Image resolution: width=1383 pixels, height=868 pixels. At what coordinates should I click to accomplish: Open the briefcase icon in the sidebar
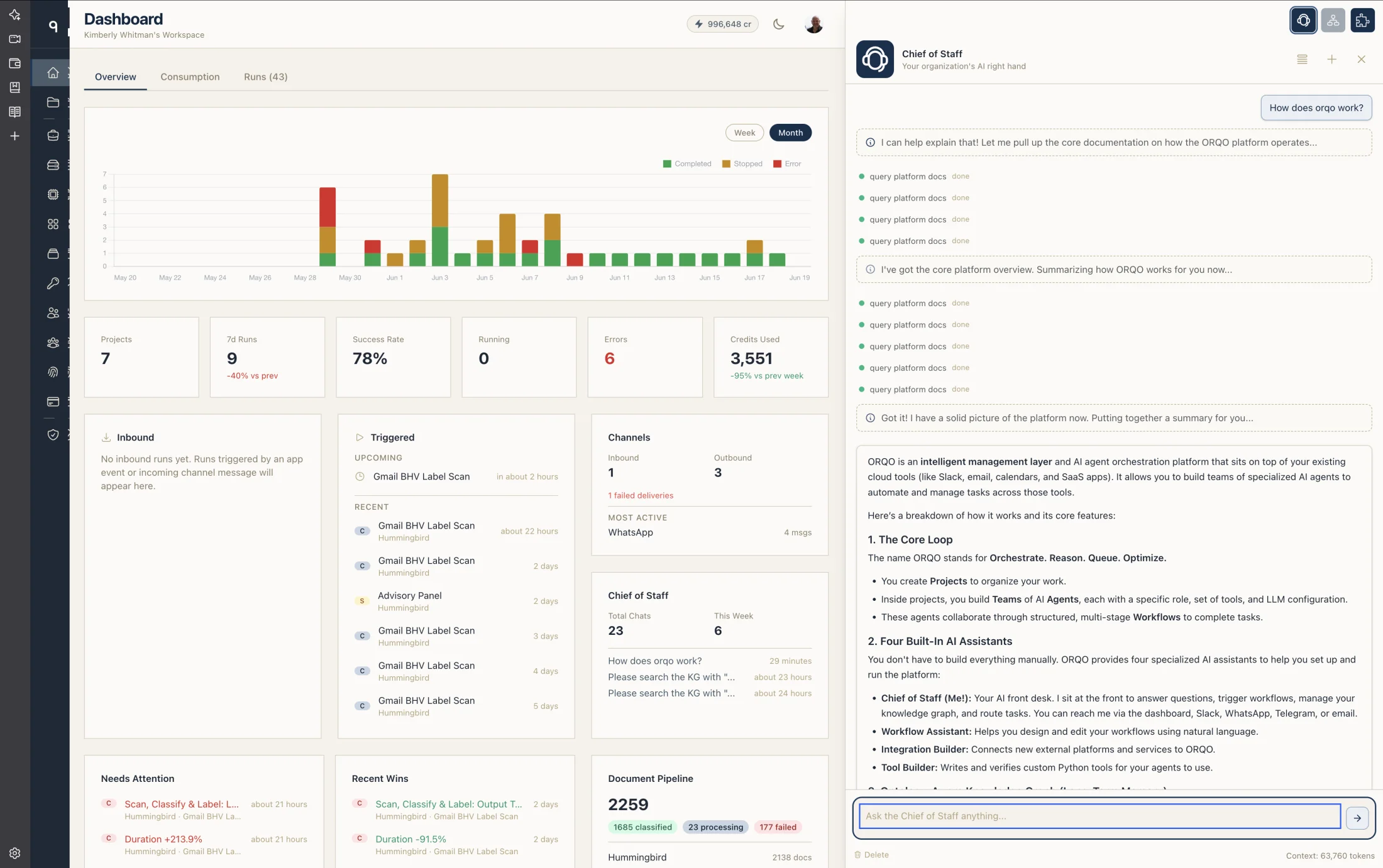(53, 135)
